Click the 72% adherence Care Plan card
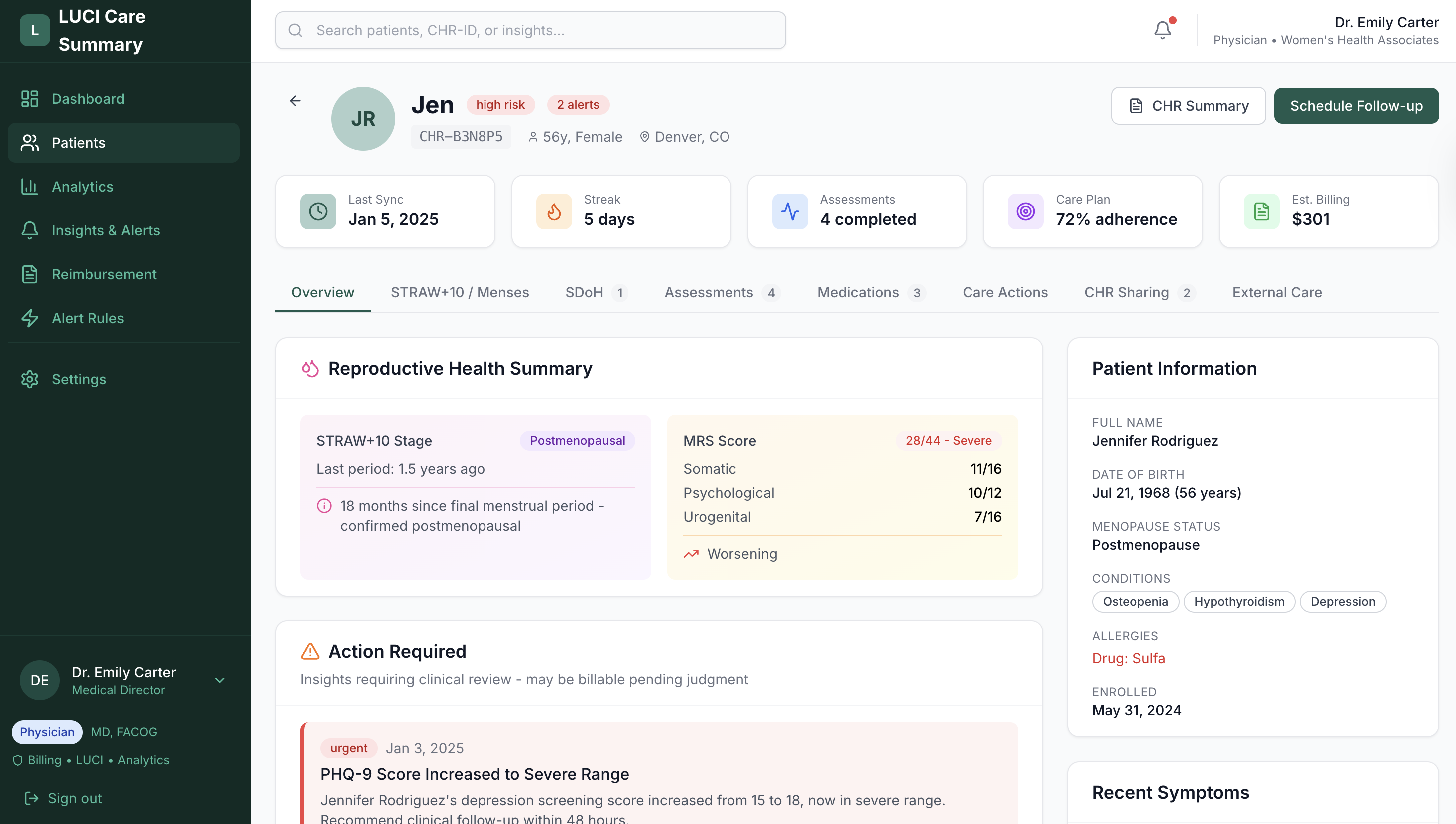Viewport: 1456px width, 824px height. tap(1092, 211)
